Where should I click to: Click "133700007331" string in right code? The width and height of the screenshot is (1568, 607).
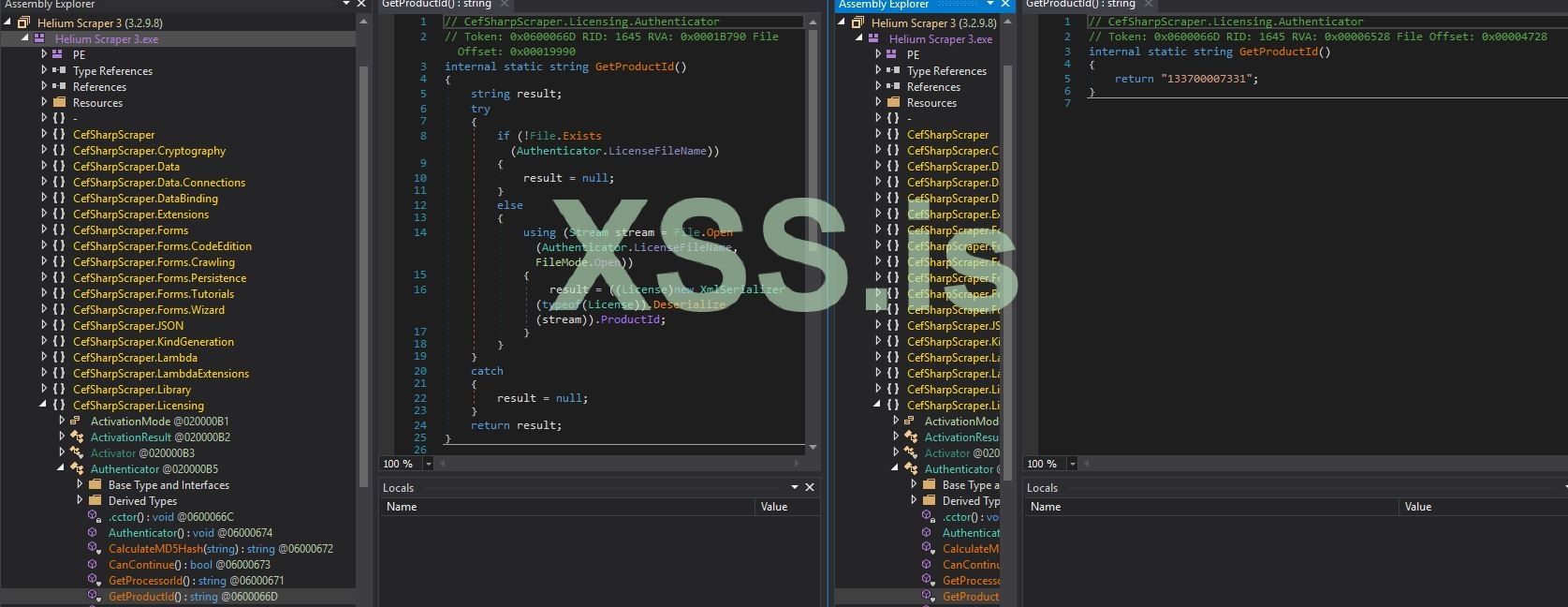click(x=1207, y=79)
